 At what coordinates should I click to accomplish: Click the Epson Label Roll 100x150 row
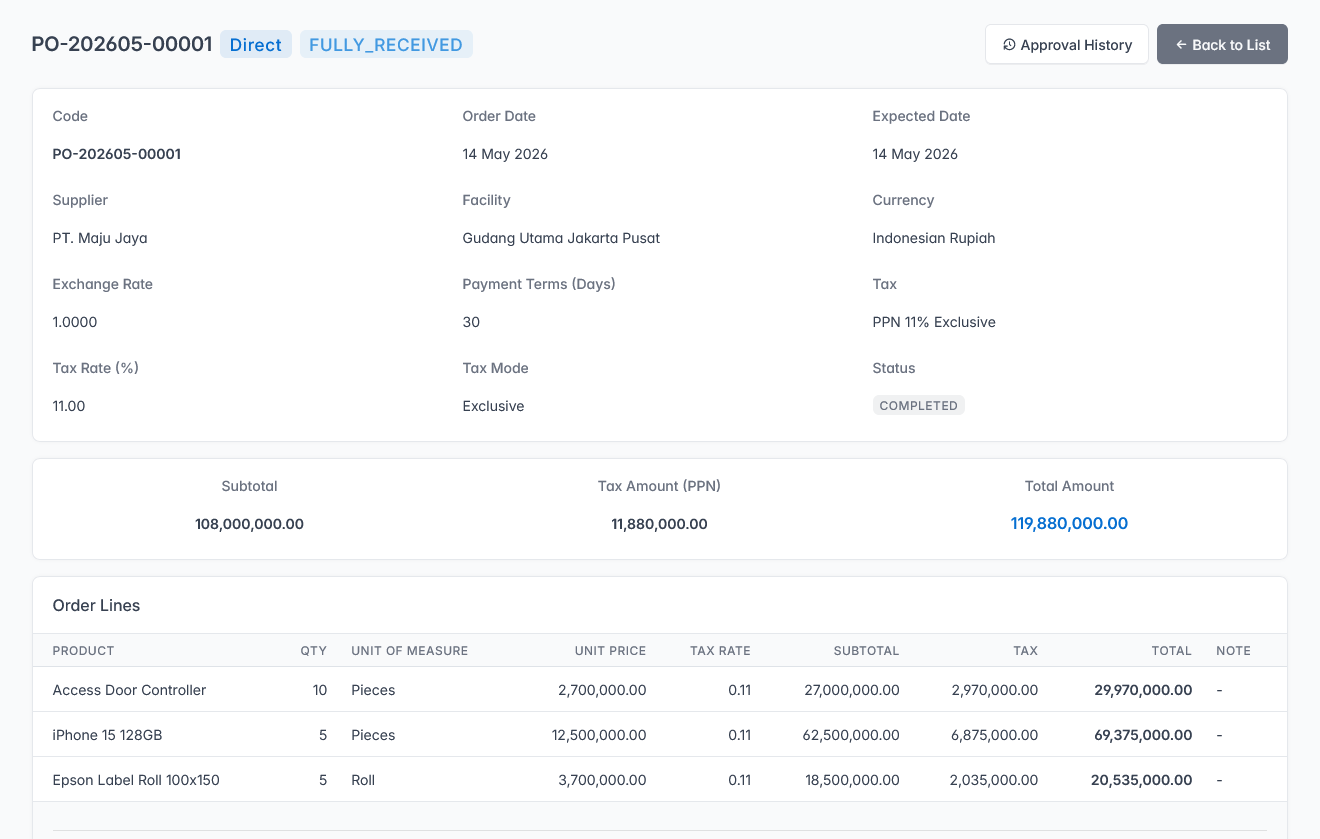pyautogui.click(x=660, y=780)
